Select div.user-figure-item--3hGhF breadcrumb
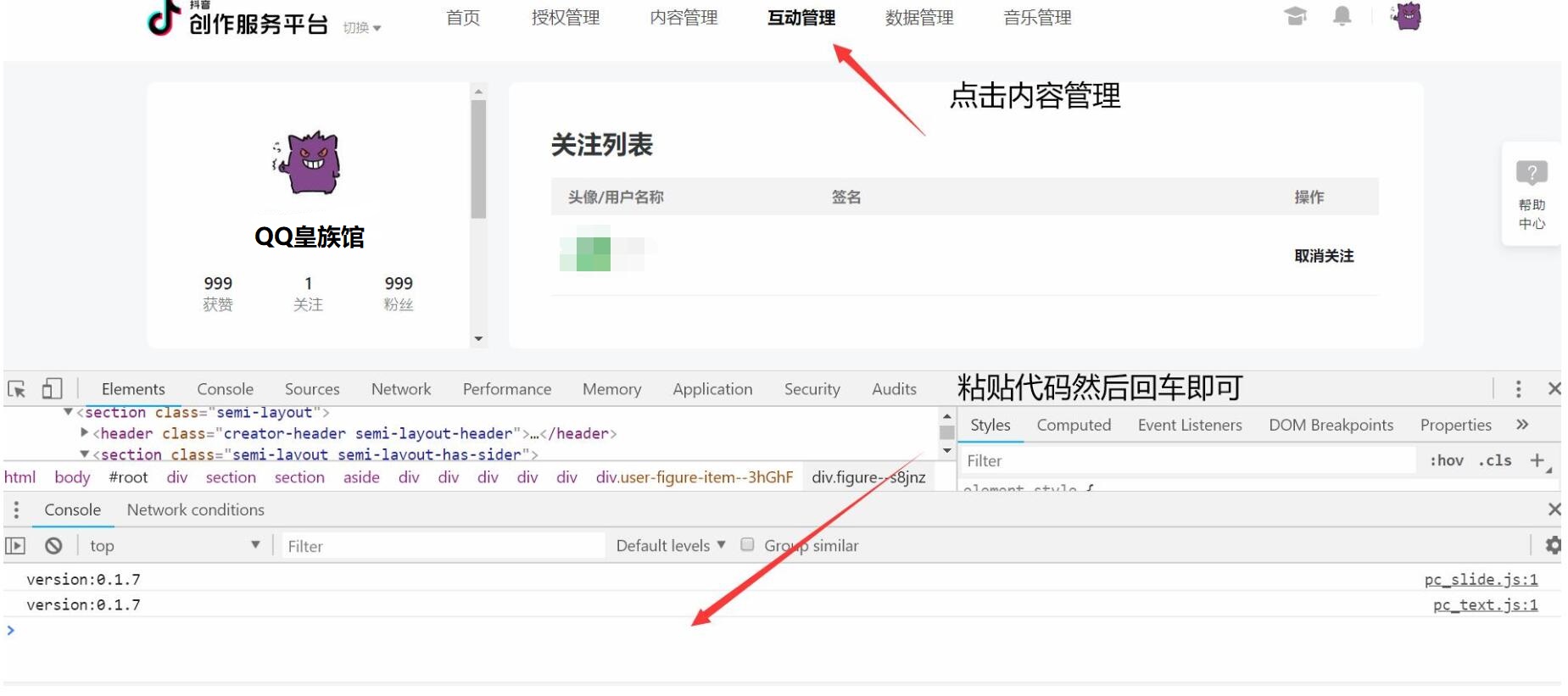Image resolution: width=1568 pixels, height=696 pixels. (x=694, y=477)
